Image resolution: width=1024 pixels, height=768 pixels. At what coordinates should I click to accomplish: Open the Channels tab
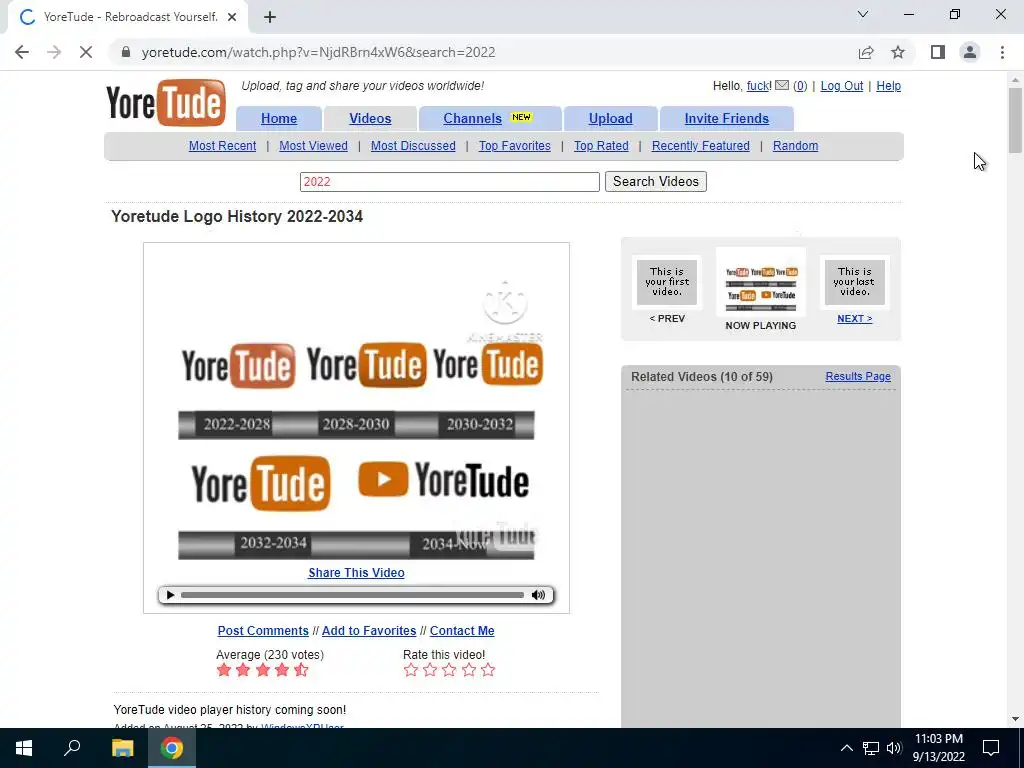(x=490, y=118)
